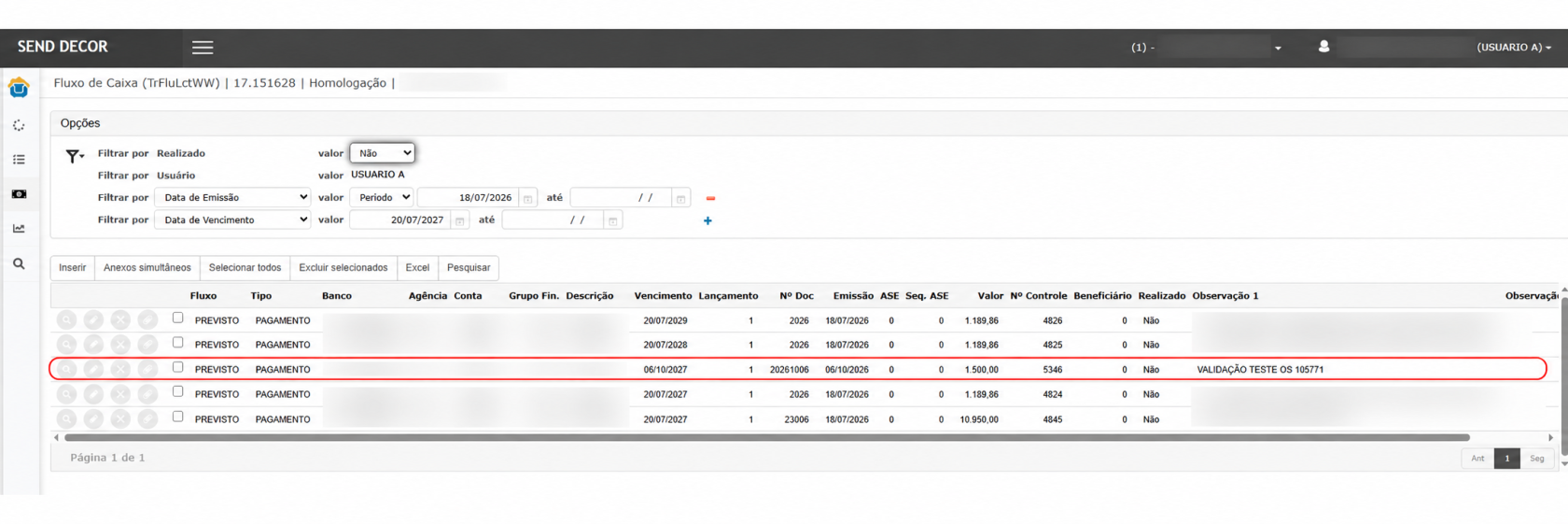Screen dimensions: 1568x524
Task: Click the grid scrollbar left arrow
Action: (57, 437)
